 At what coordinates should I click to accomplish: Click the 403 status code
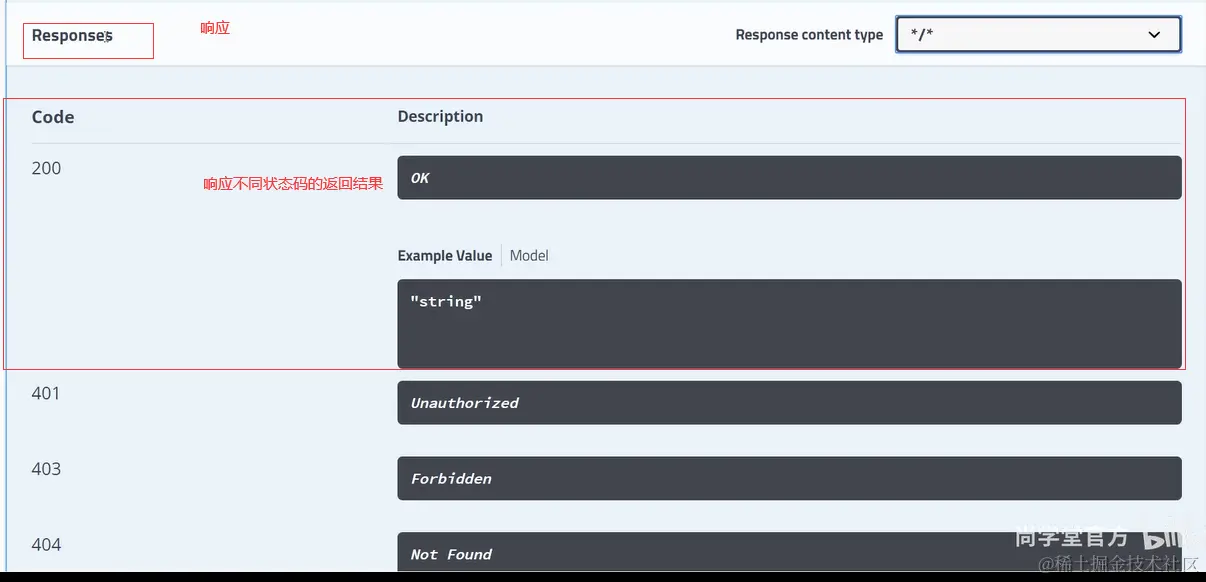click(x=46, y=469)
